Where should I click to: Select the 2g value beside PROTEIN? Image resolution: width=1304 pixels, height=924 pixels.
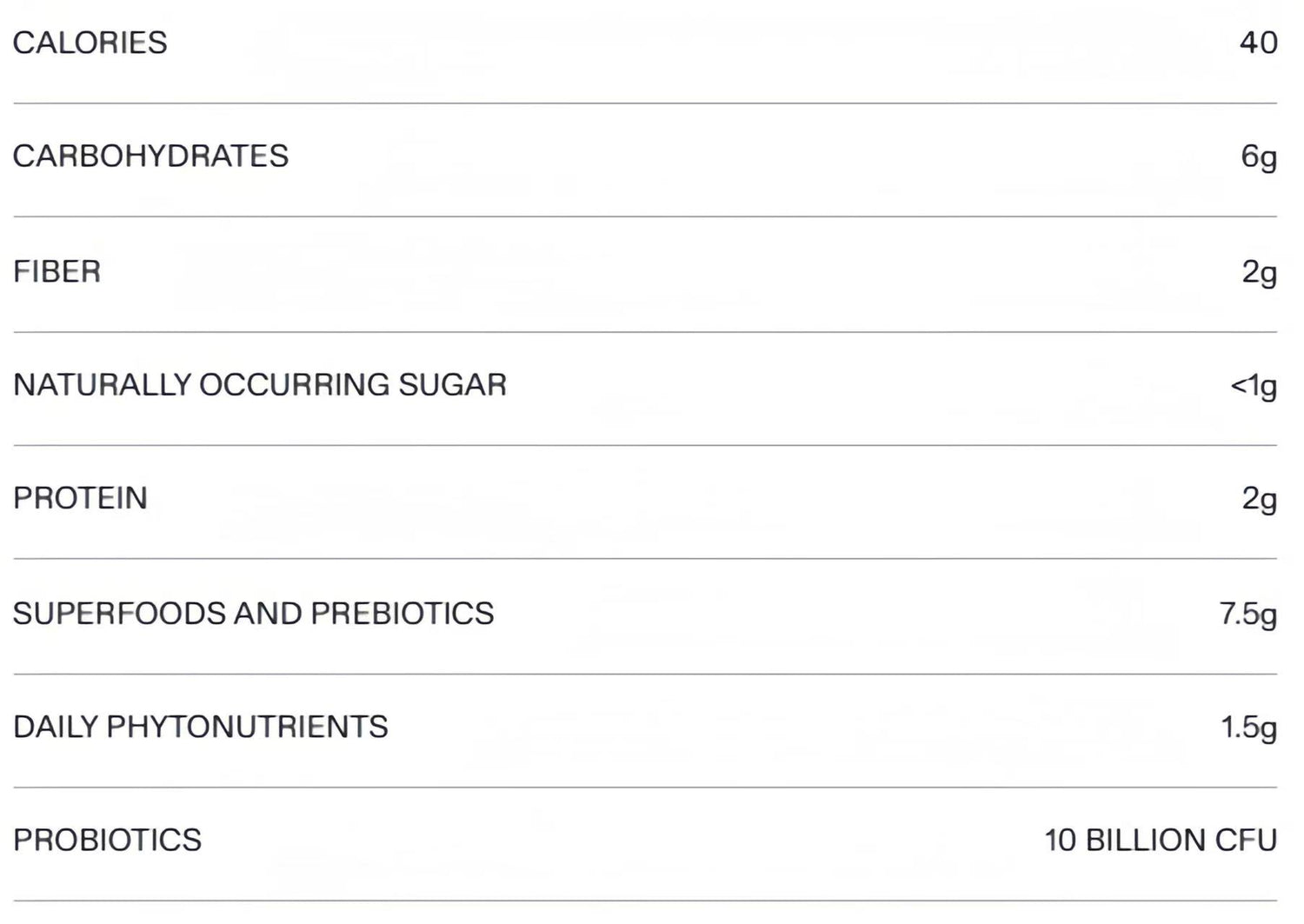1259,498
